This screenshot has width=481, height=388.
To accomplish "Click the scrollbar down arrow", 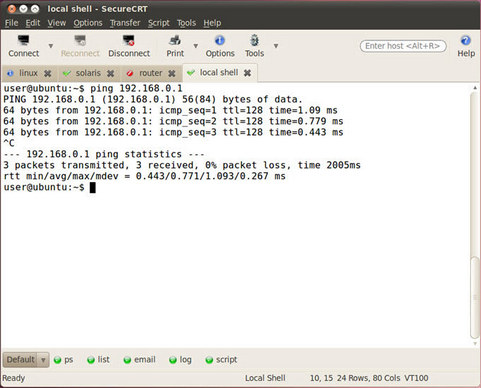I will tap(475, 343).
